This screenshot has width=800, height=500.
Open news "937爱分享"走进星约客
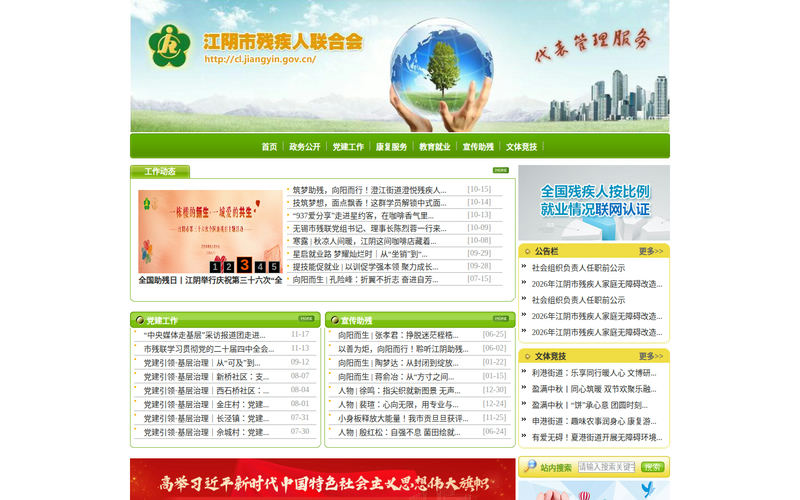click(x=363, y=216)
